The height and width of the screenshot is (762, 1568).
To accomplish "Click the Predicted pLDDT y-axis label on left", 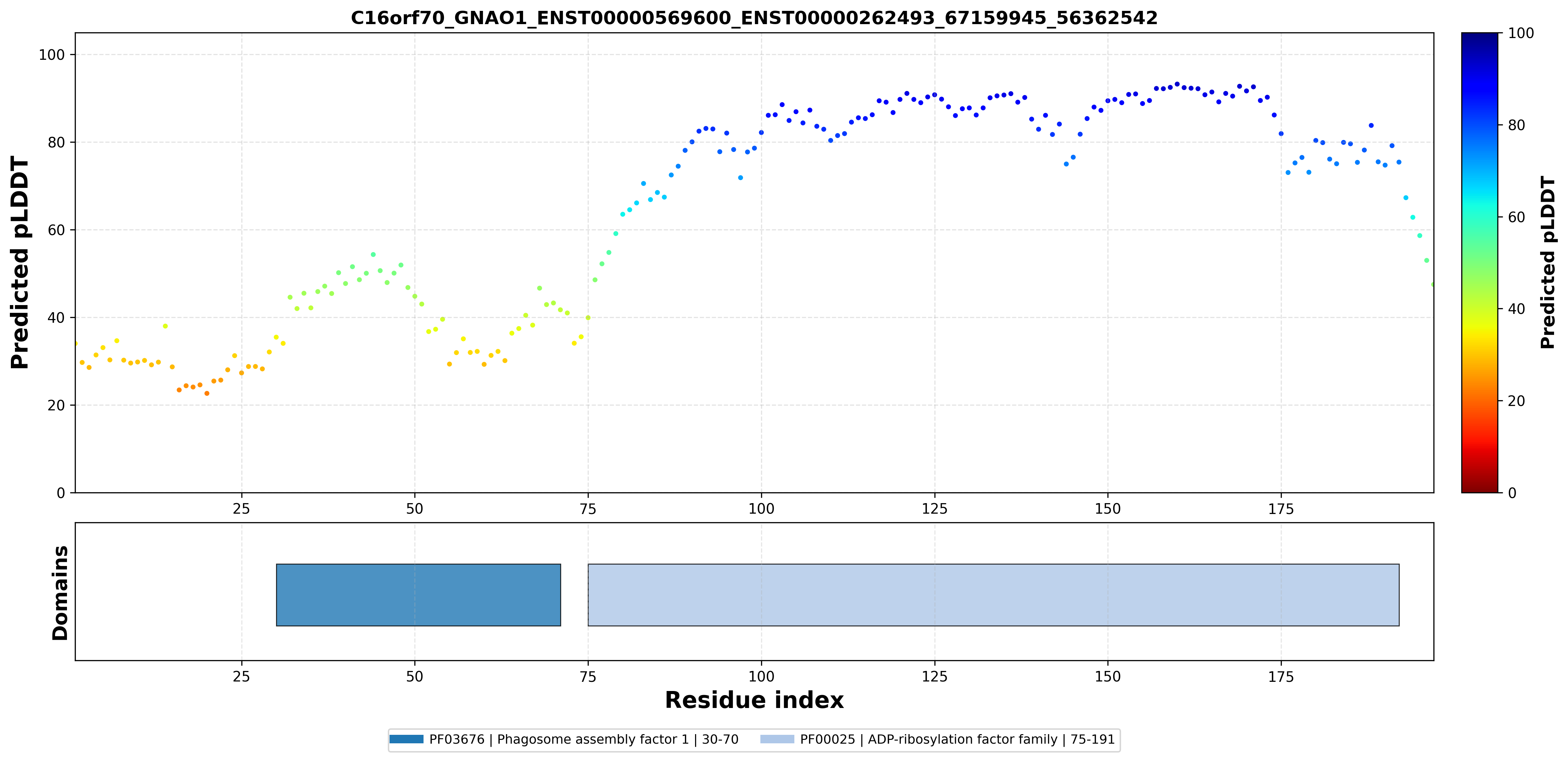I will (19, 263).
